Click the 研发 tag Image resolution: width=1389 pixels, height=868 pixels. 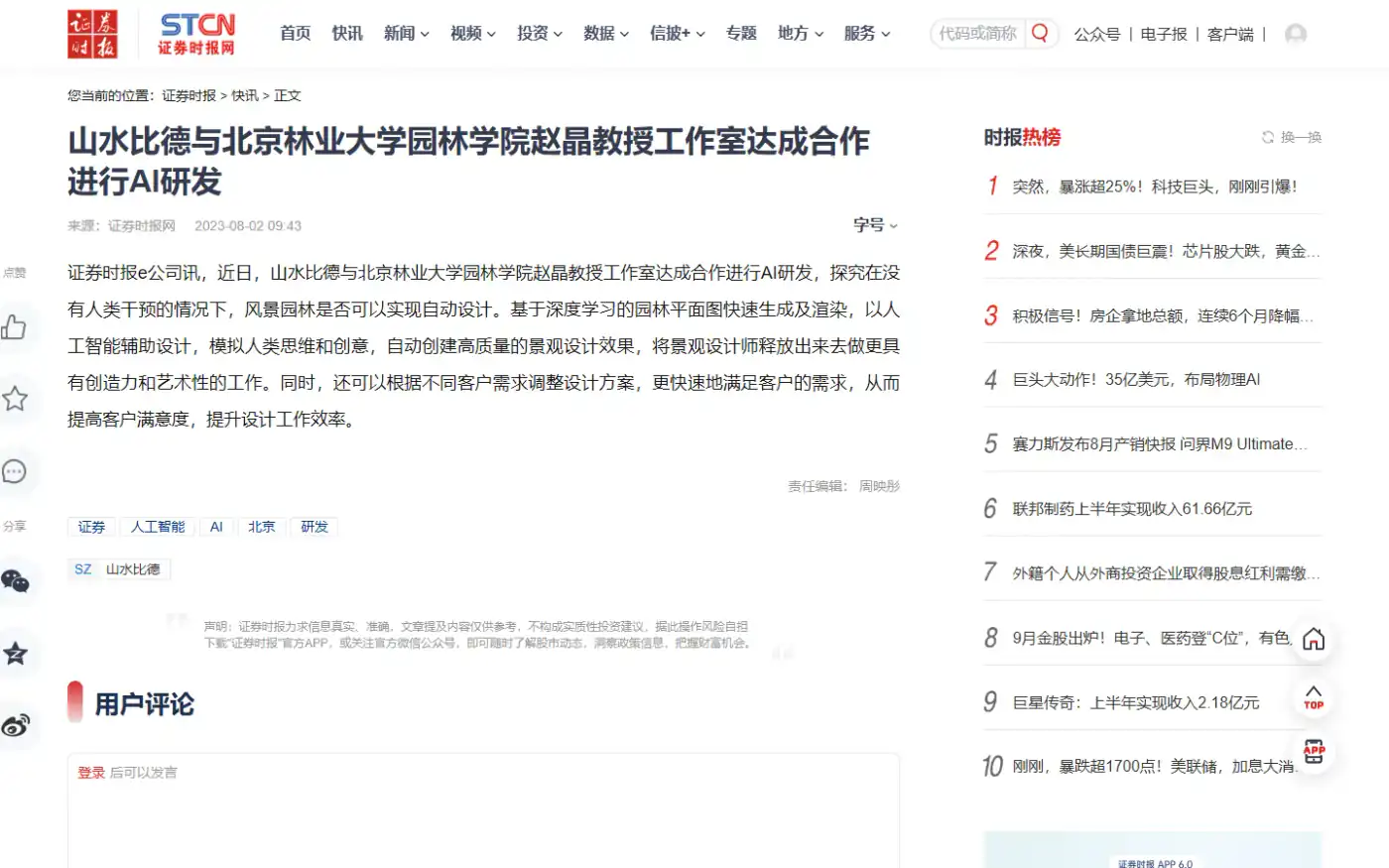pos(315,527)
